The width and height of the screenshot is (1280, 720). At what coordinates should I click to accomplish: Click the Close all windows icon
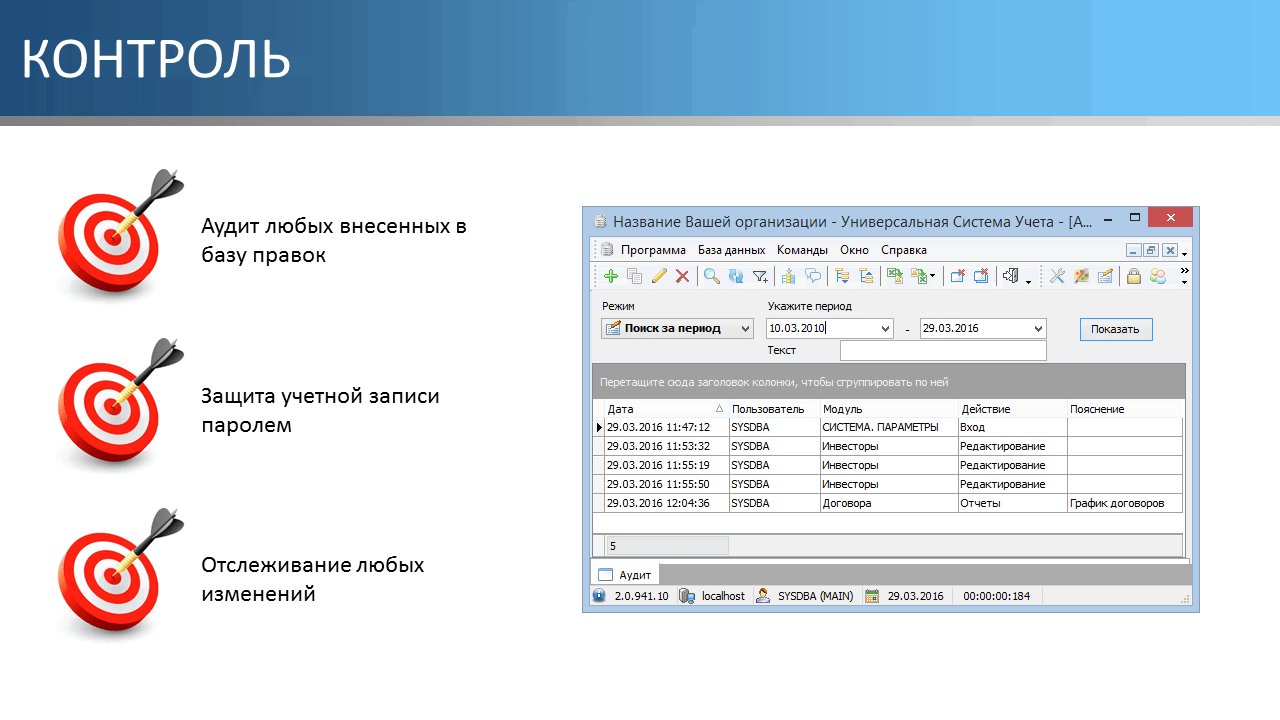981,276
